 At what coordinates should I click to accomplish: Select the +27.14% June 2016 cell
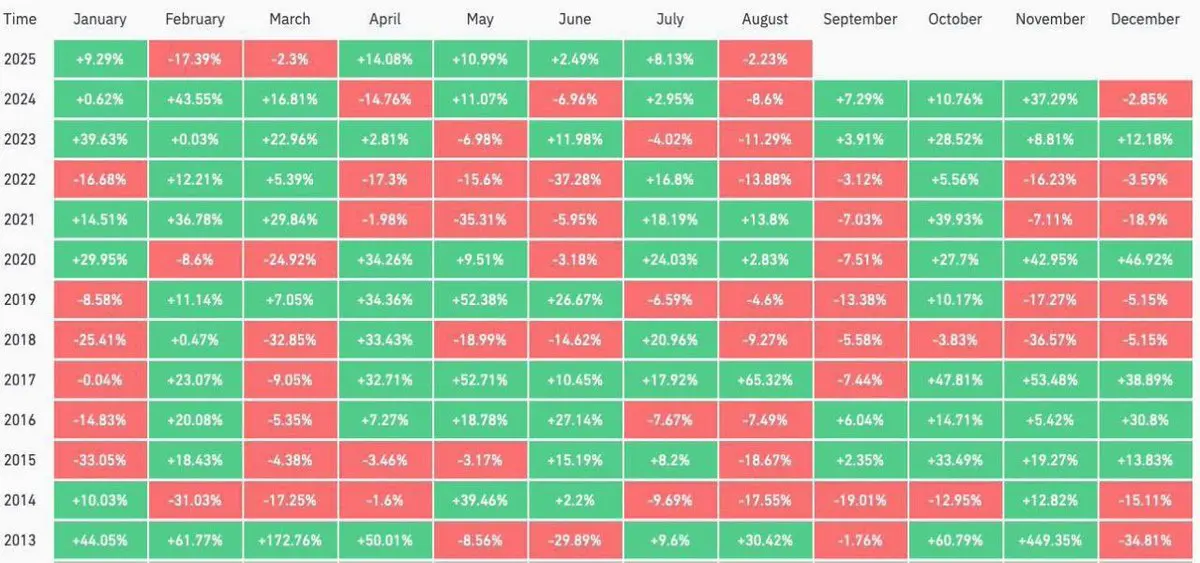click(x=574, y=420)
